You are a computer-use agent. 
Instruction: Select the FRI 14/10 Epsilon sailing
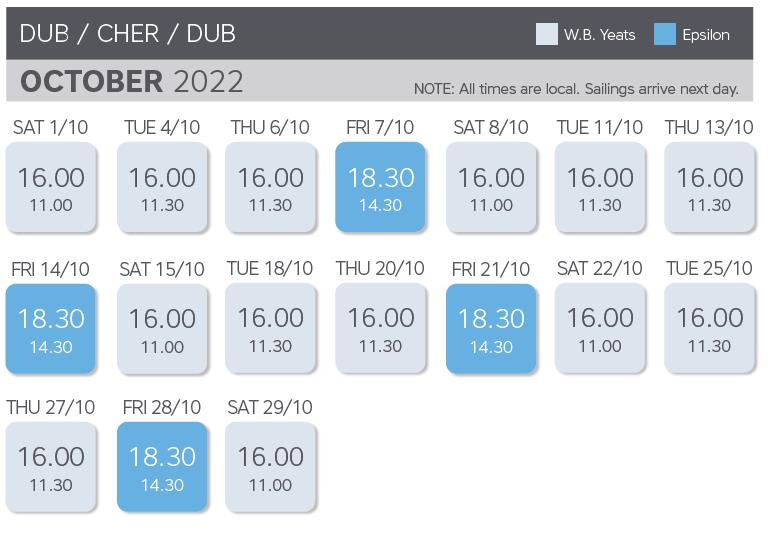click(51, 329)
